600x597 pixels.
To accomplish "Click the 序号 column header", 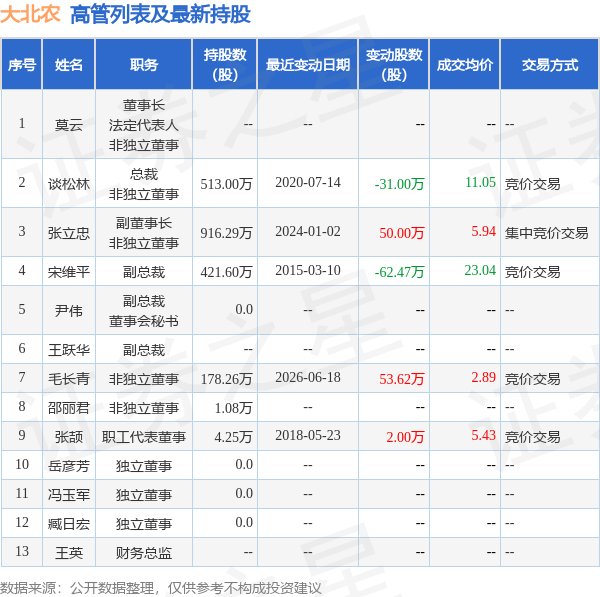I will pyautogui.click(x=22, y=65).
